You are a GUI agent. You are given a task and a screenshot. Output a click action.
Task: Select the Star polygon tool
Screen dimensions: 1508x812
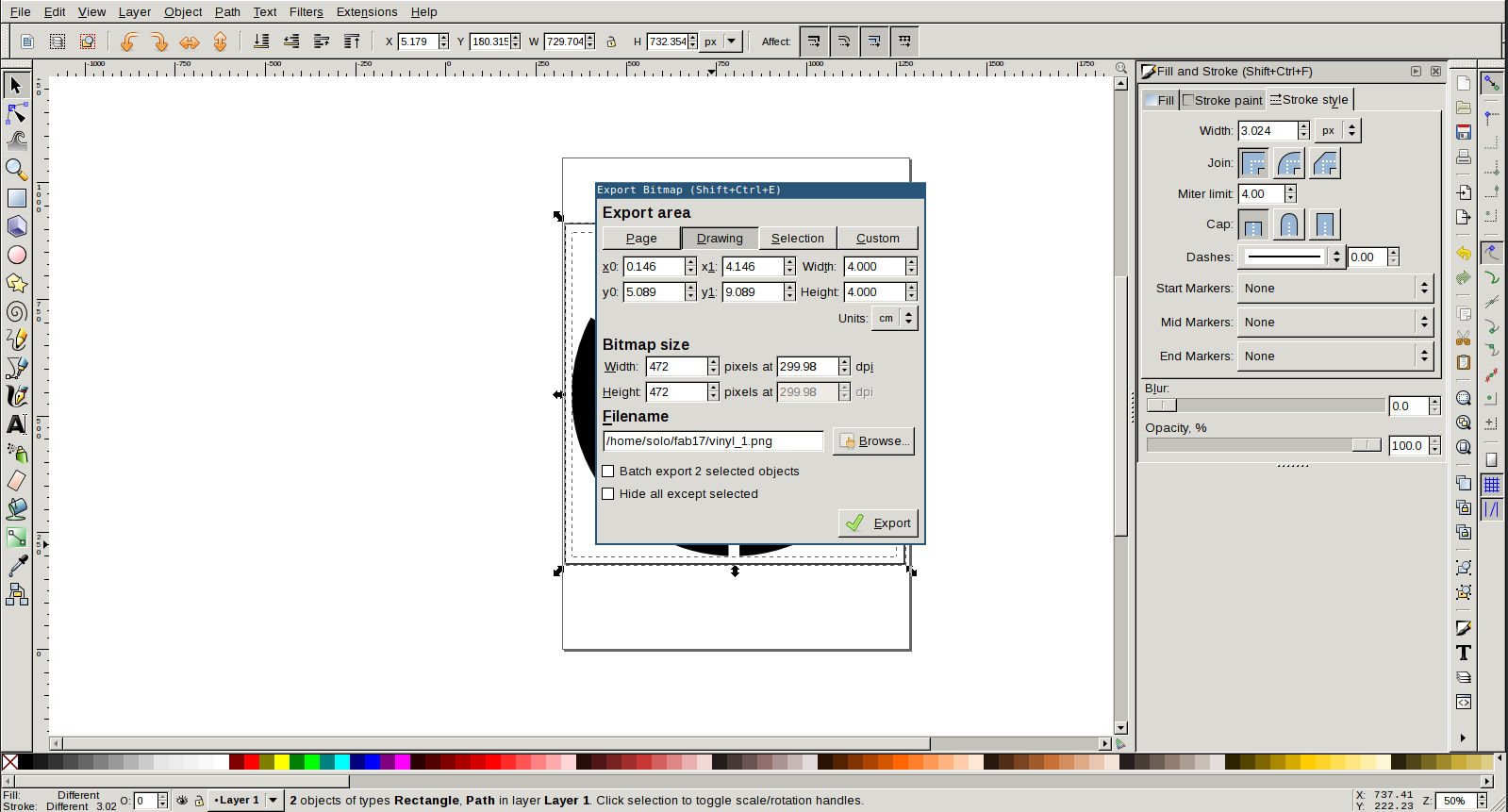16,283
